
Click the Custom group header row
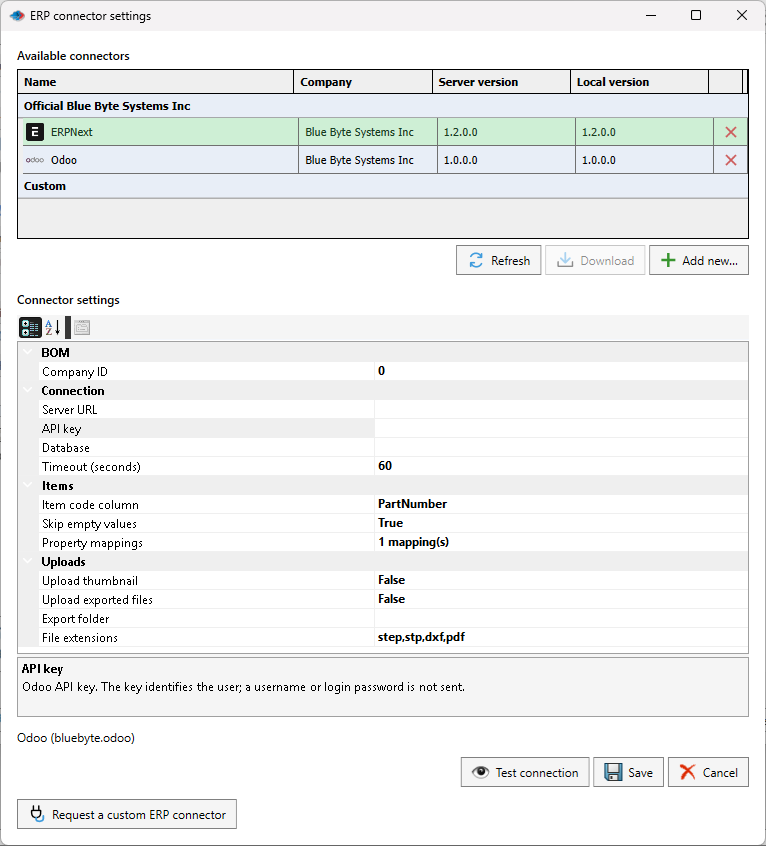pos(383,186)
